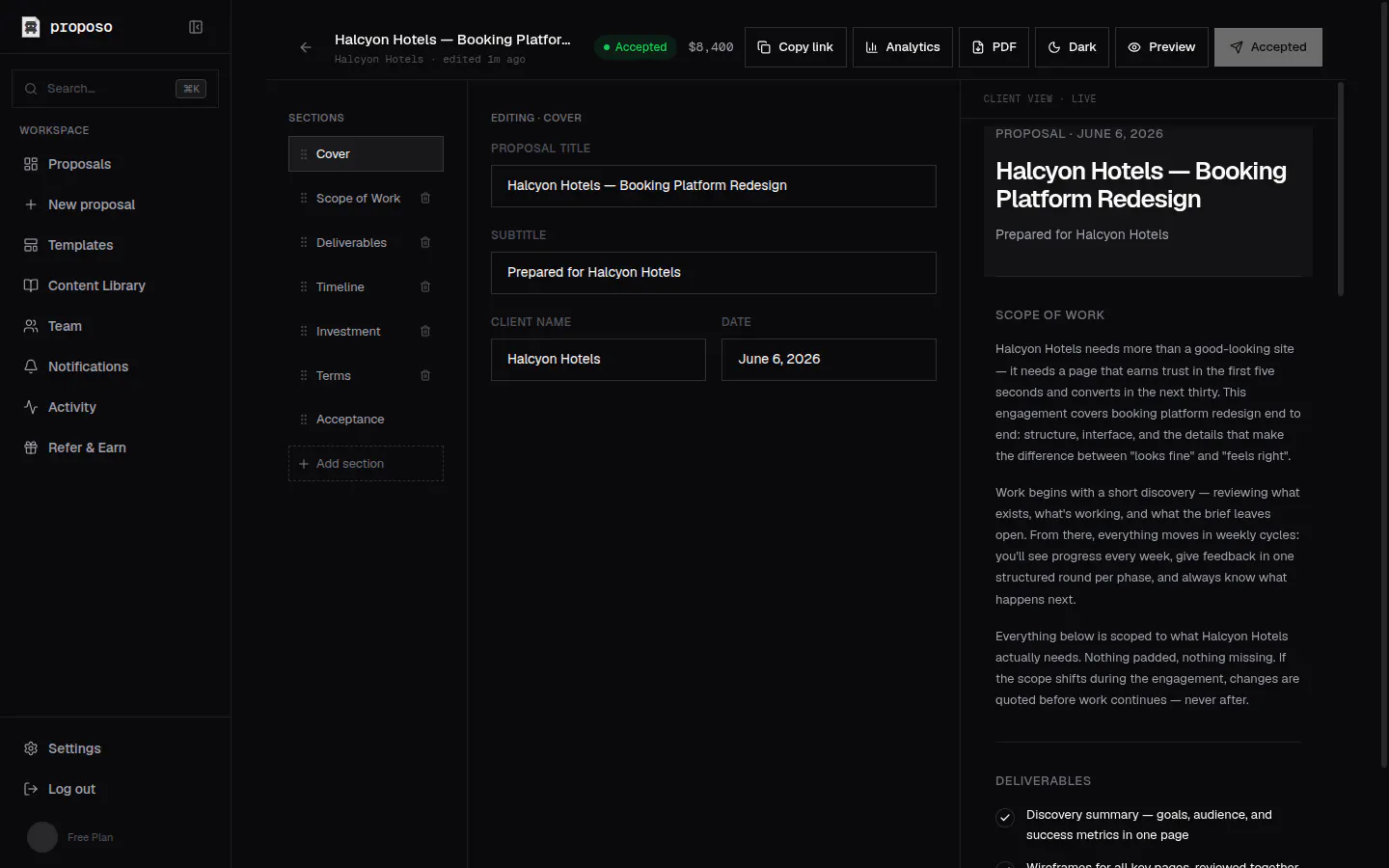Toggle Dark mode for the proposal

1072,47
